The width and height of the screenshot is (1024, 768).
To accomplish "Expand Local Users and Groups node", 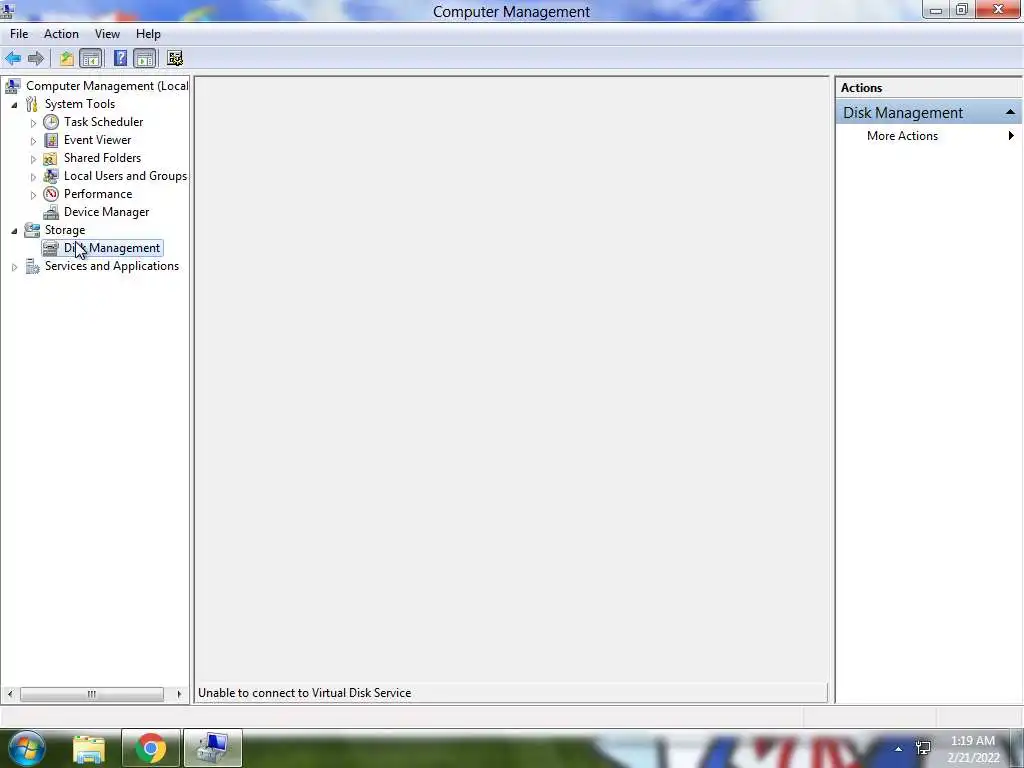I will 33,176.
